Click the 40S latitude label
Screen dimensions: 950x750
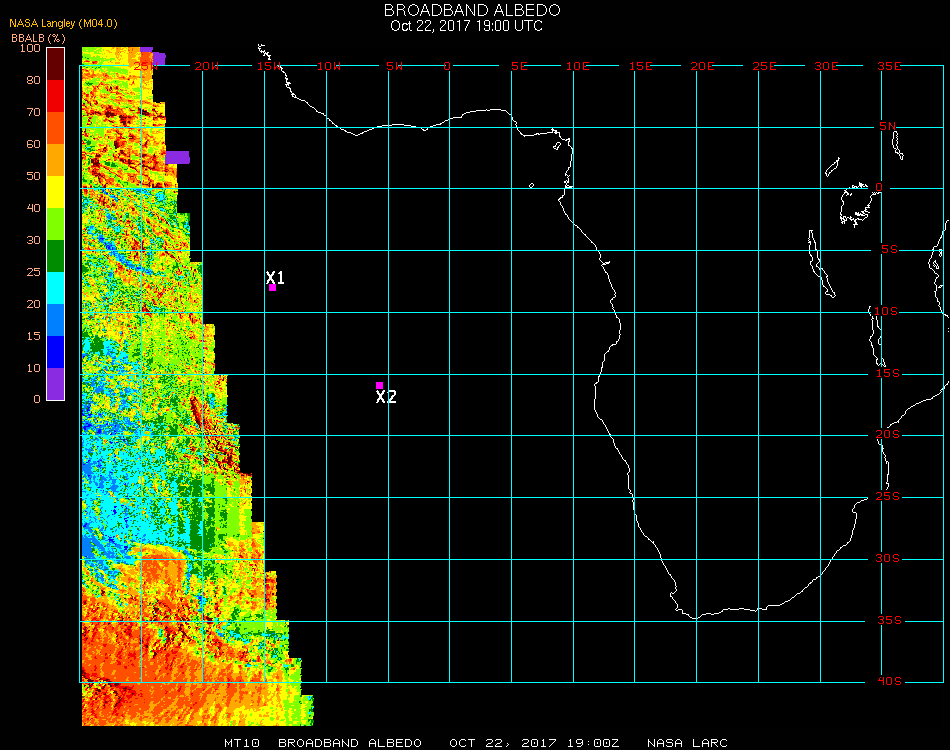point(889,682)
